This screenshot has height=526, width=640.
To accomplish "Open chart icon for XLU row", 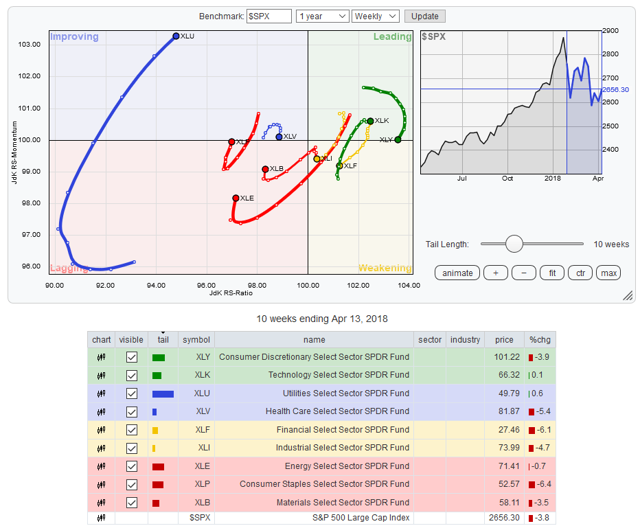I will (101, 394).
